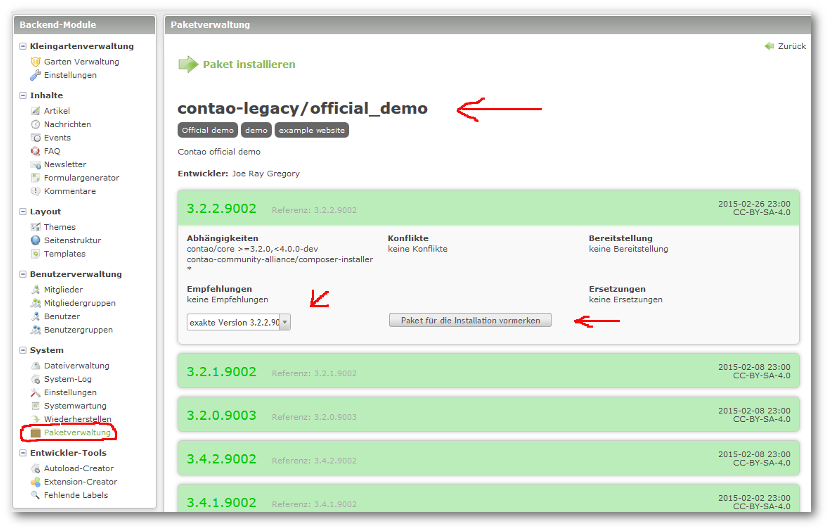Collapse the System section
This screenshot has height=531, width=830.
click(23, 350)
